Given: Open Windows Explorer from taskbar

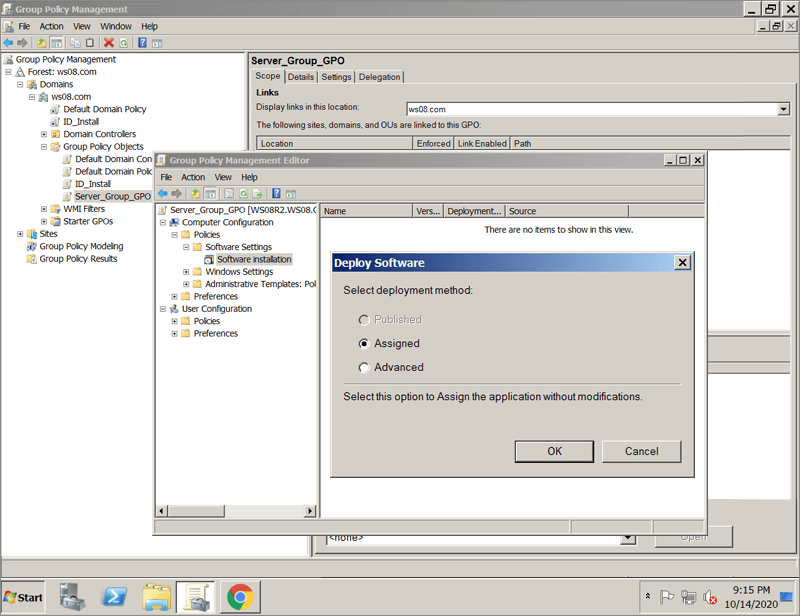Looking at the screenshot, I should pyautogui.click(x=157, y=597).
